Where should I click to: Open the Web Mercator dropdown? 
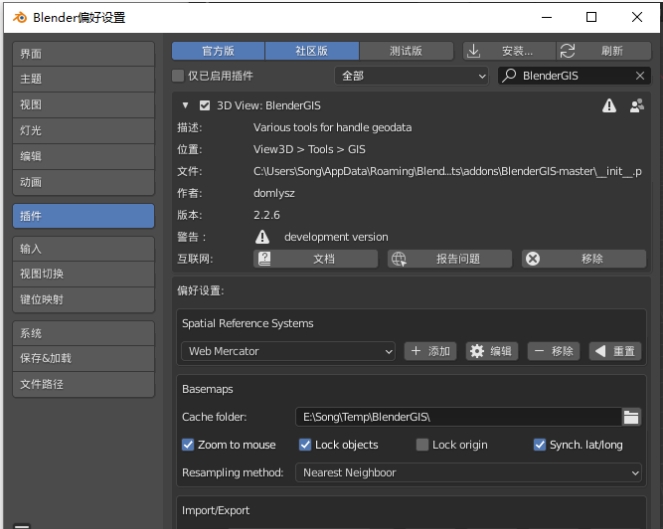pos(288,351)
